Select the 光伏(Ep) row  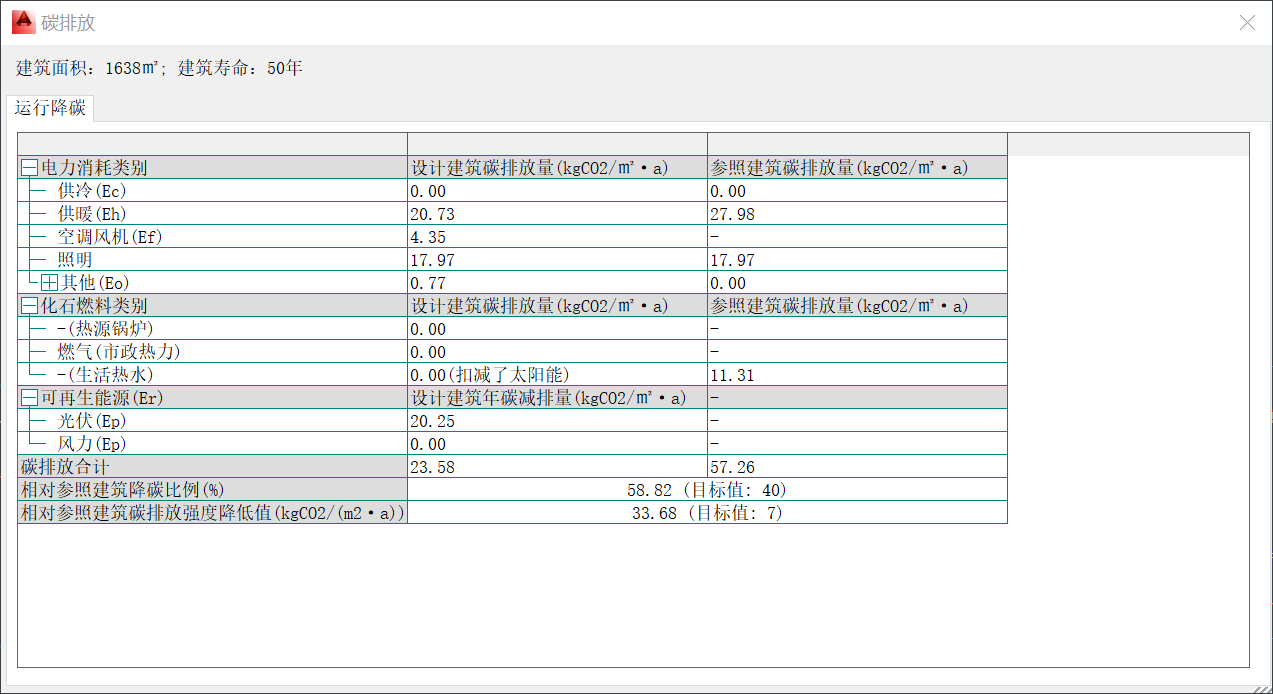92,421
